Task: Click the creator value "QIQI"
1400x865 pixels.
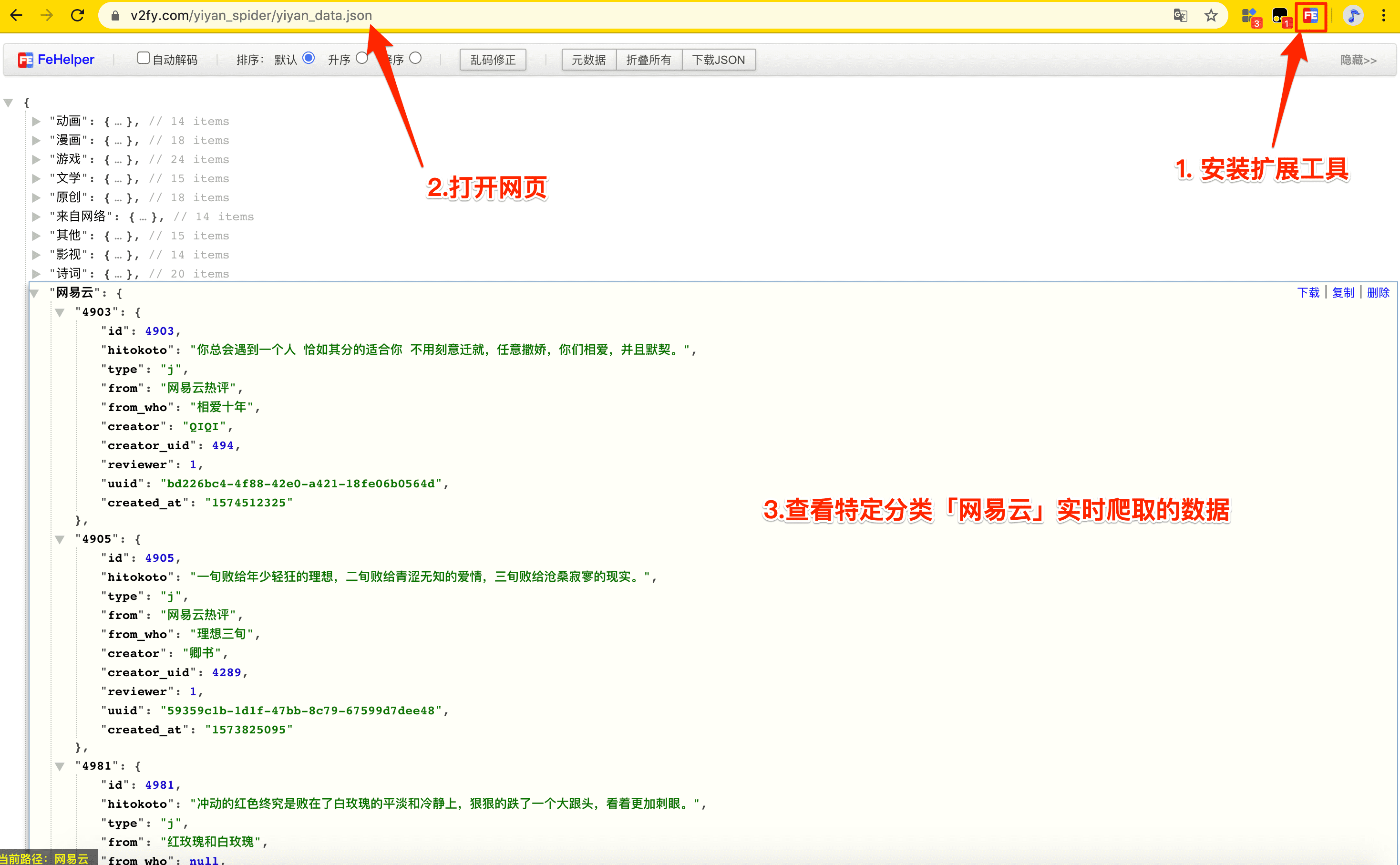Action: point(204,427)
